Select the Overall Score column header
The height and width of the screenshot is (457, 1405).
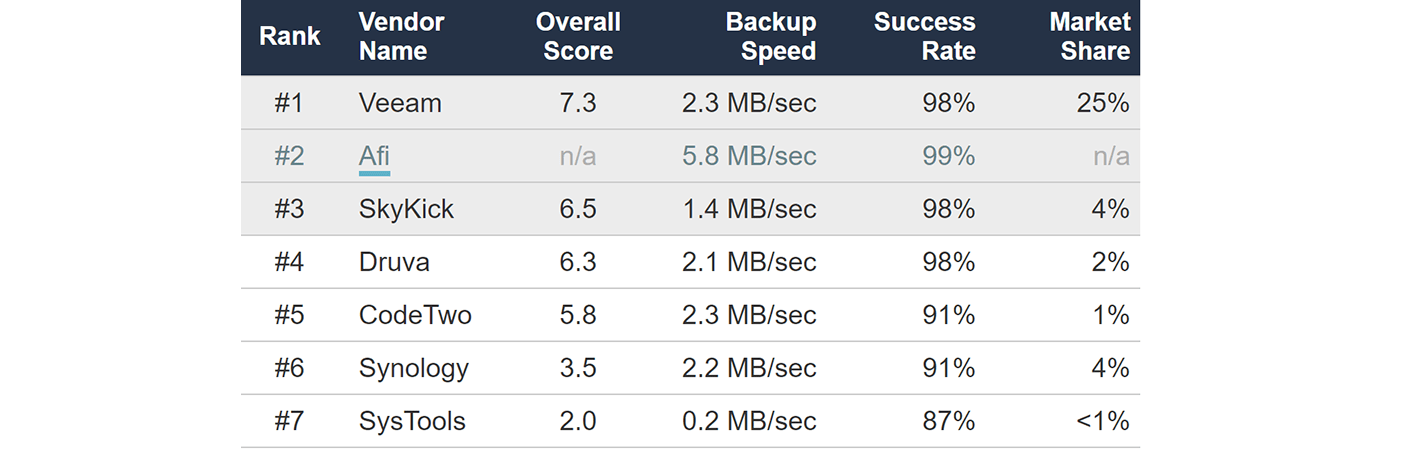(x=578, y=37)
